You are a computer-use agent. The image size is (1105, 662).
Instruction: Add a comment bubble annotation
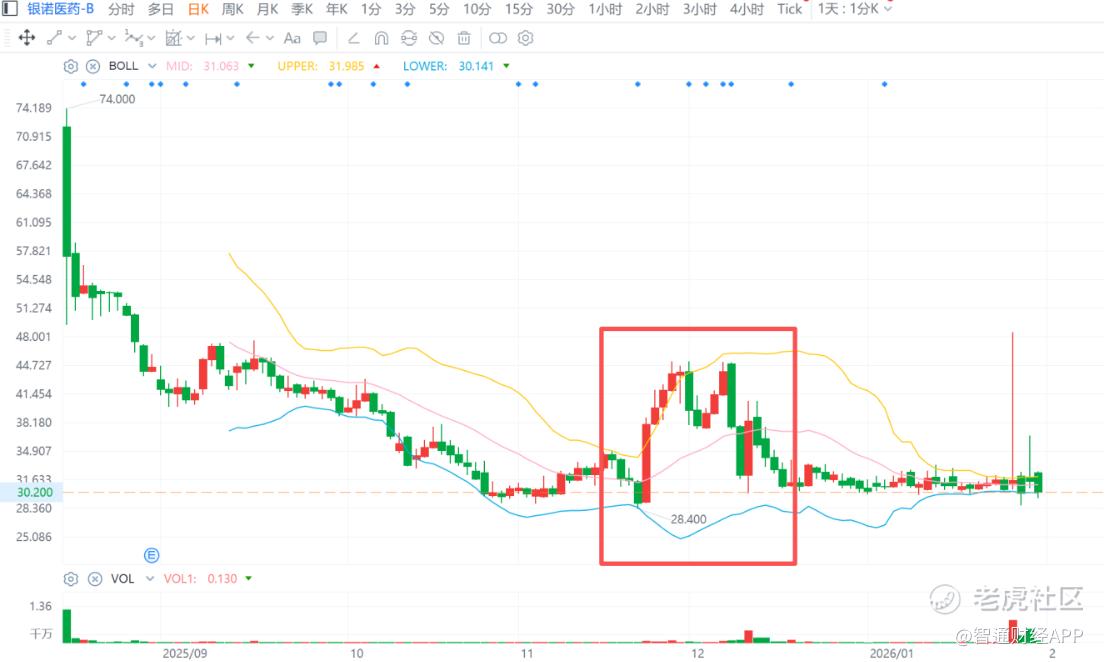pyautogui.click(x=320, y=38)
